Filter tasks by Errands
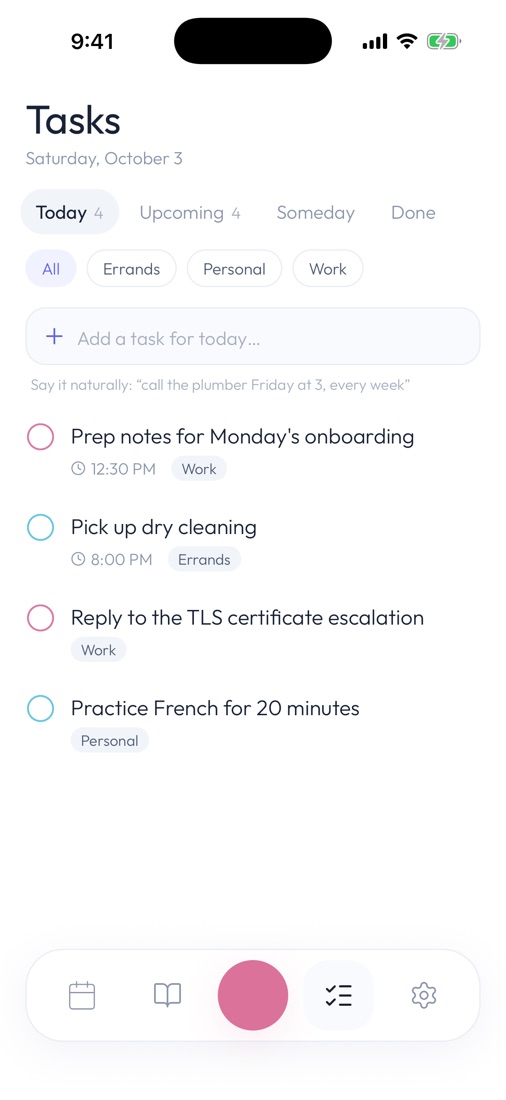Screen dimensions: 506x1100 tap(131, 269)
